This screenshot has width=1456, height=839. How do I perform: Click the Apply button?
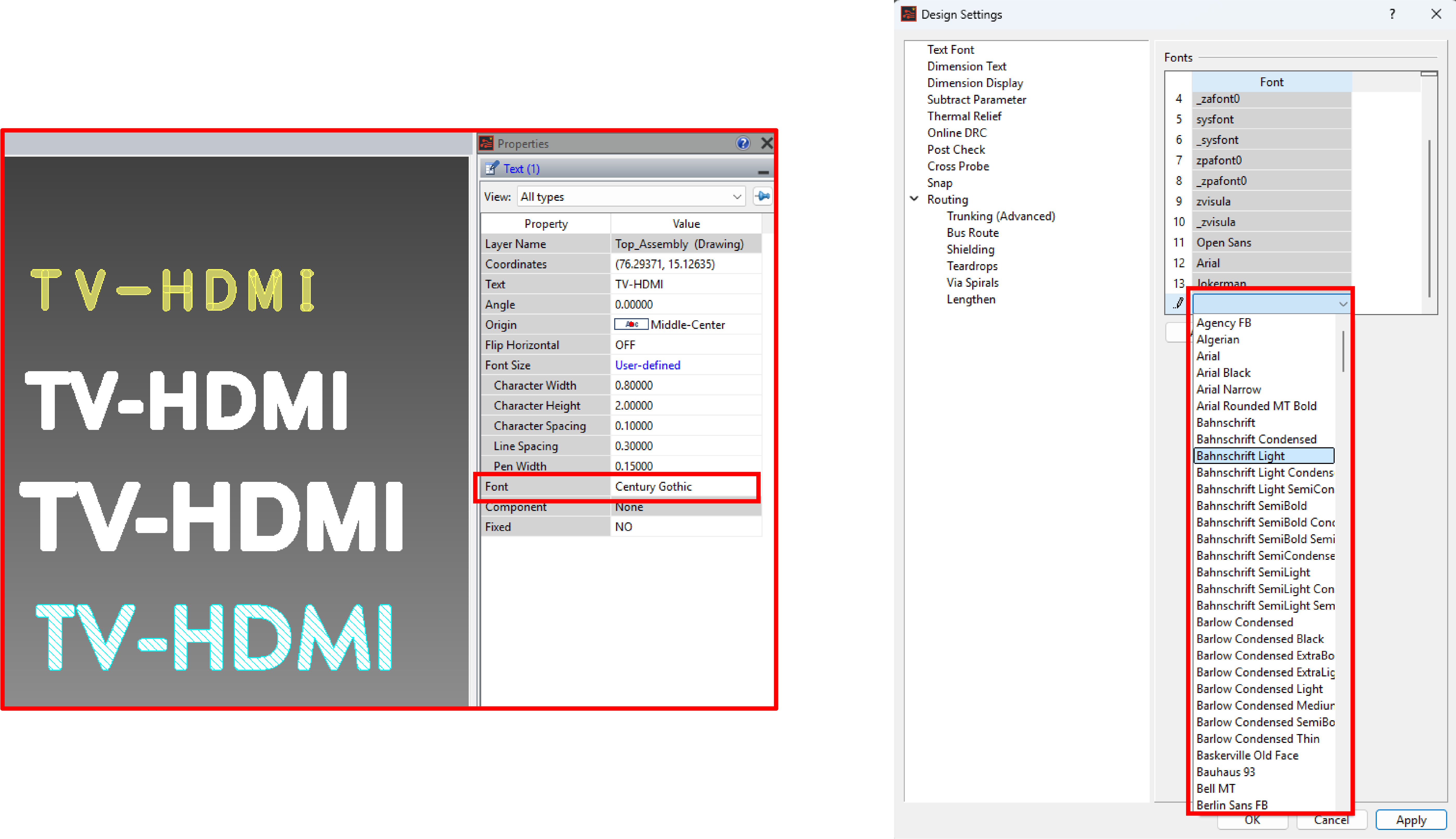pos(1411,820)
